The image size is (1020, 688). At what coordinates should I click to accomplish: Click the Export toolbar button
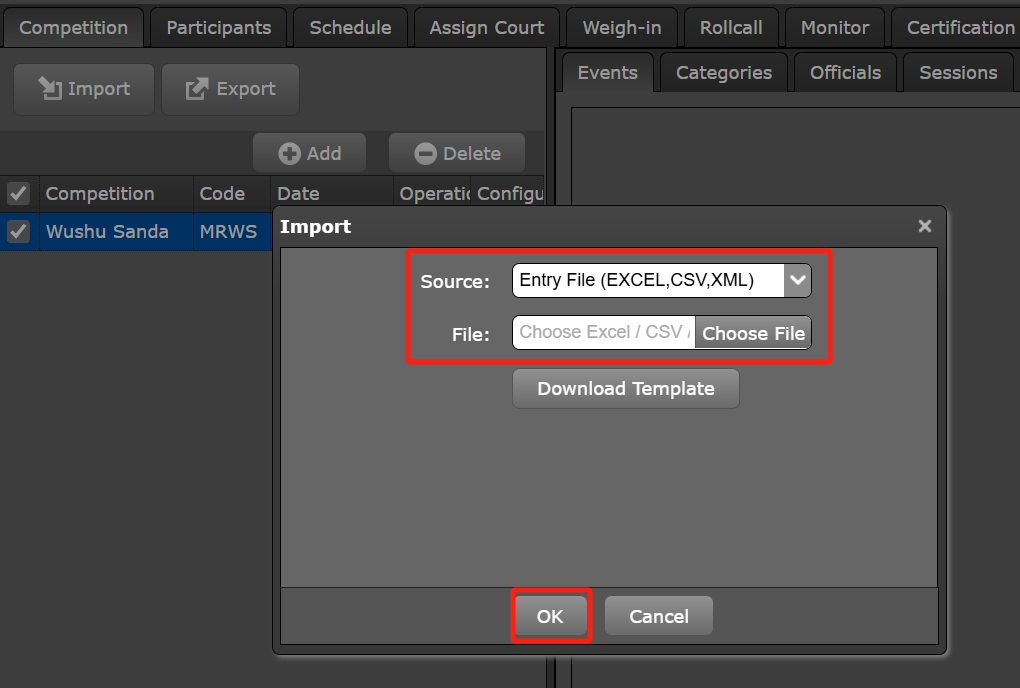[230, 89]
